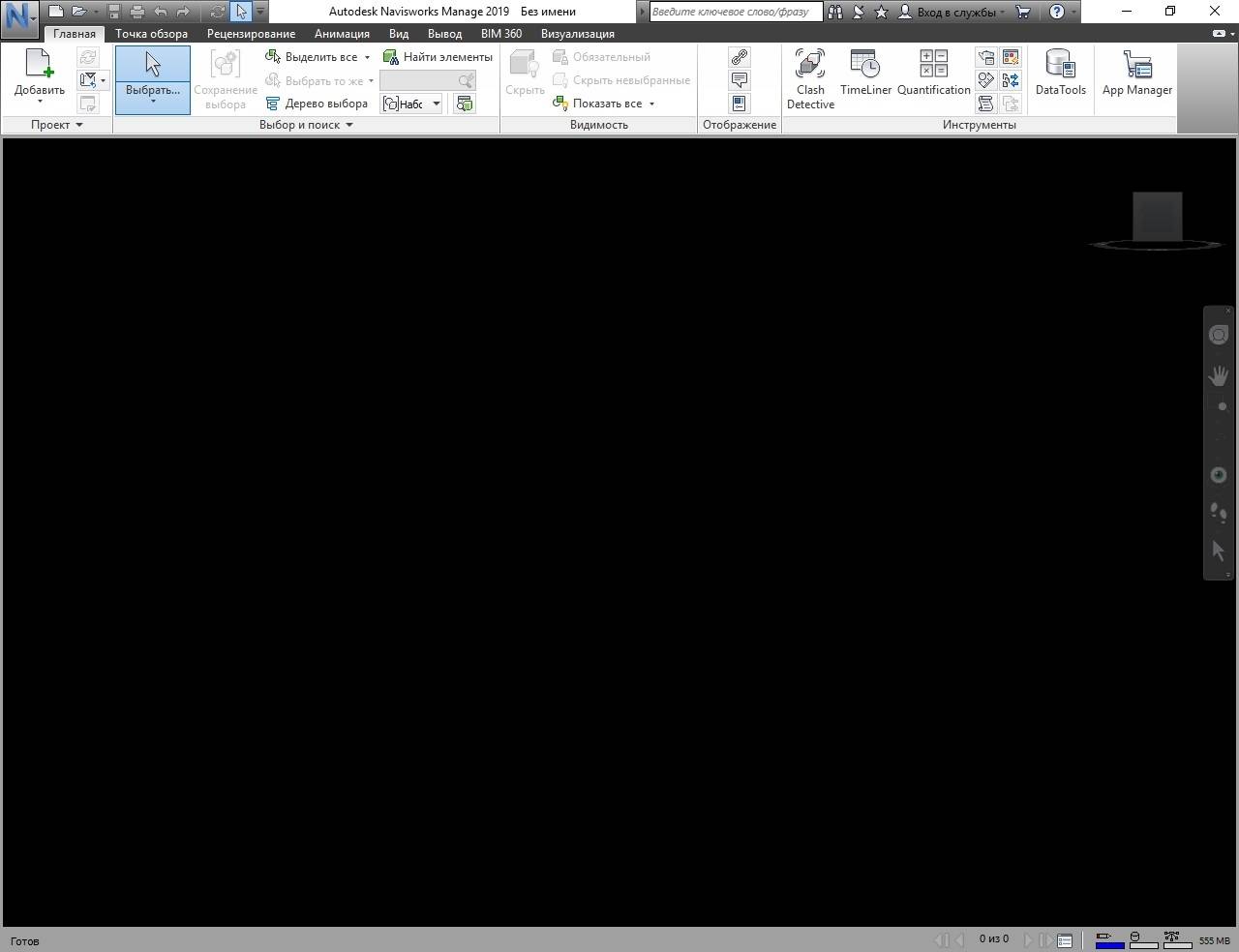Switch to the Вывод tab

(x=444, y=33)
